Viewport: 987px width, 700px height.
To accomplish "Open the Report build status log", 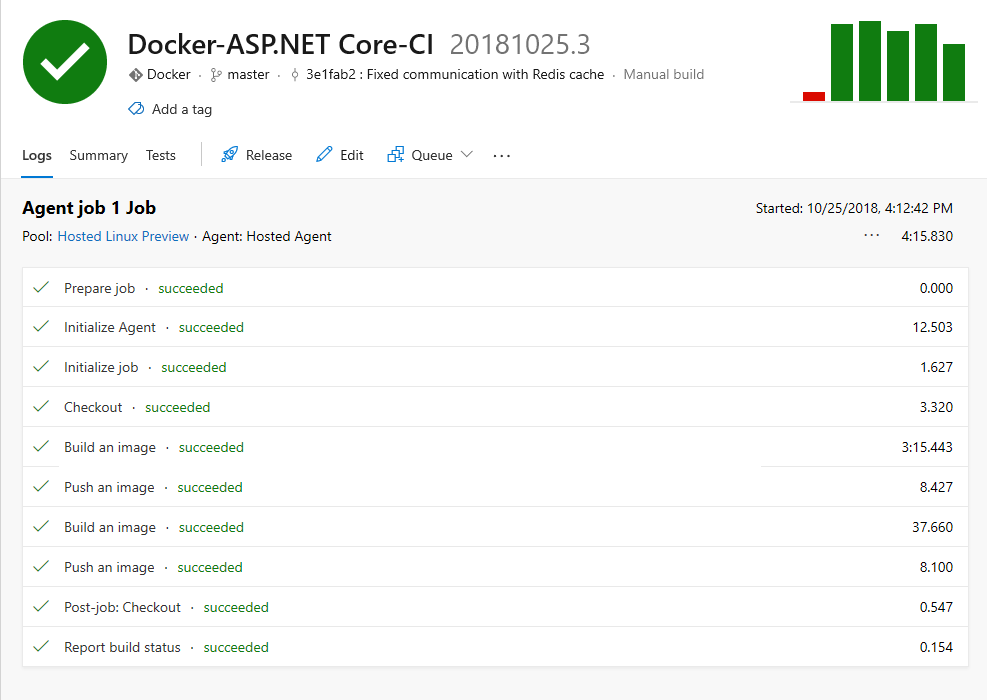I will click(495, 647).
